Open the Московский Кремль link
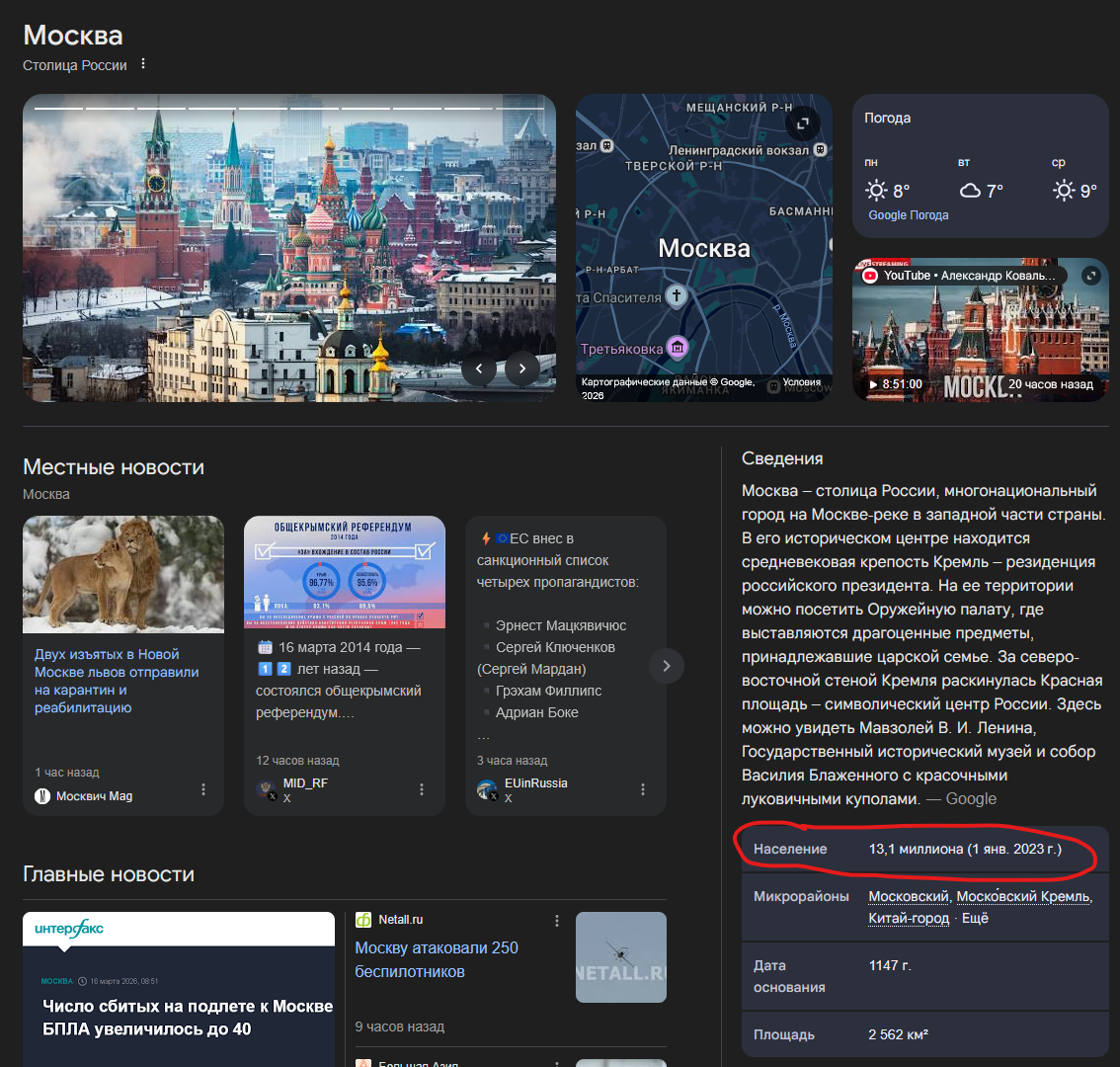Screen dimensions: 1120x1067 [1023, 896]
